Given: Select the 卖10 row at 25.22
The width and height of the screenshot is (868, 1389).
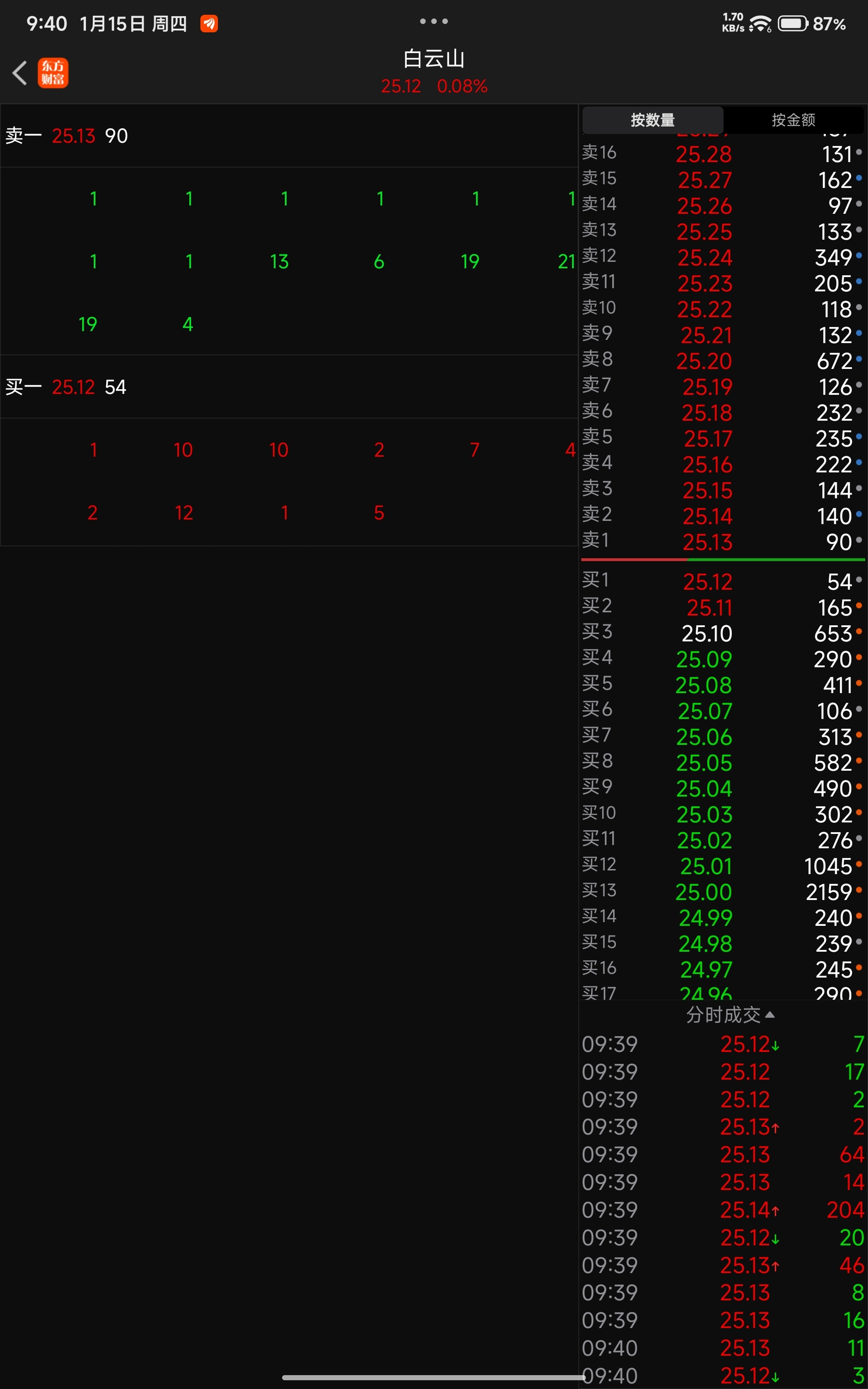Looking at the screenshot, I should click(x=723, y=309).
